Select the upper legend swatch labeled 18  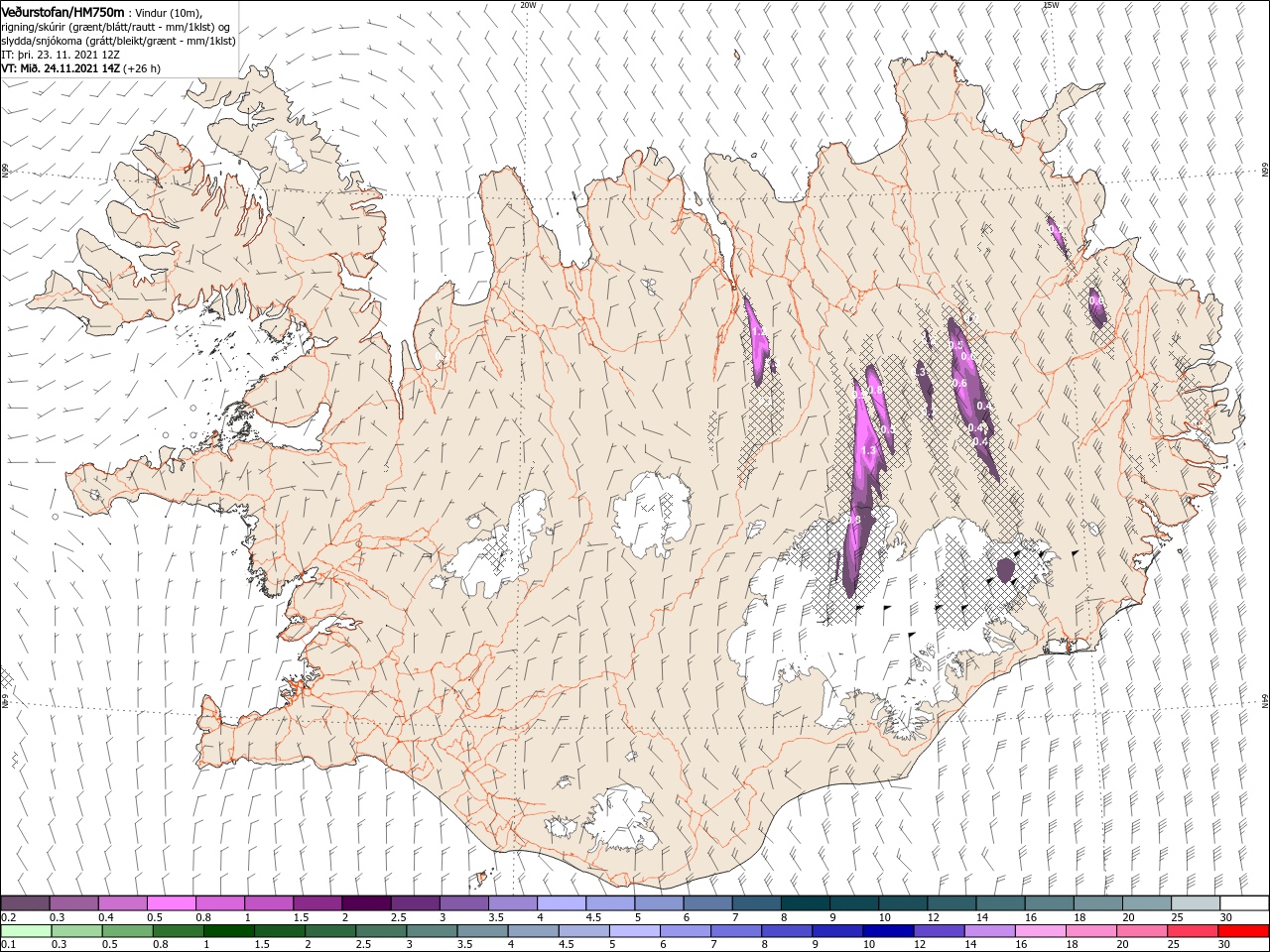click(1097, 902)
